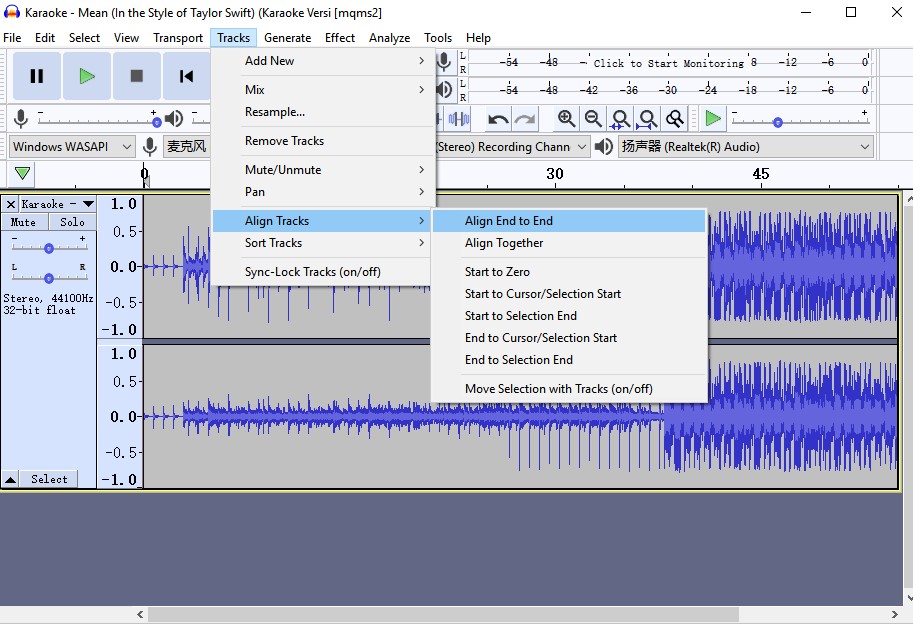Adjust the Karaoke track gain slider
Image resolution: width=913 pixels, height=624 pixels.
(49, 249)
